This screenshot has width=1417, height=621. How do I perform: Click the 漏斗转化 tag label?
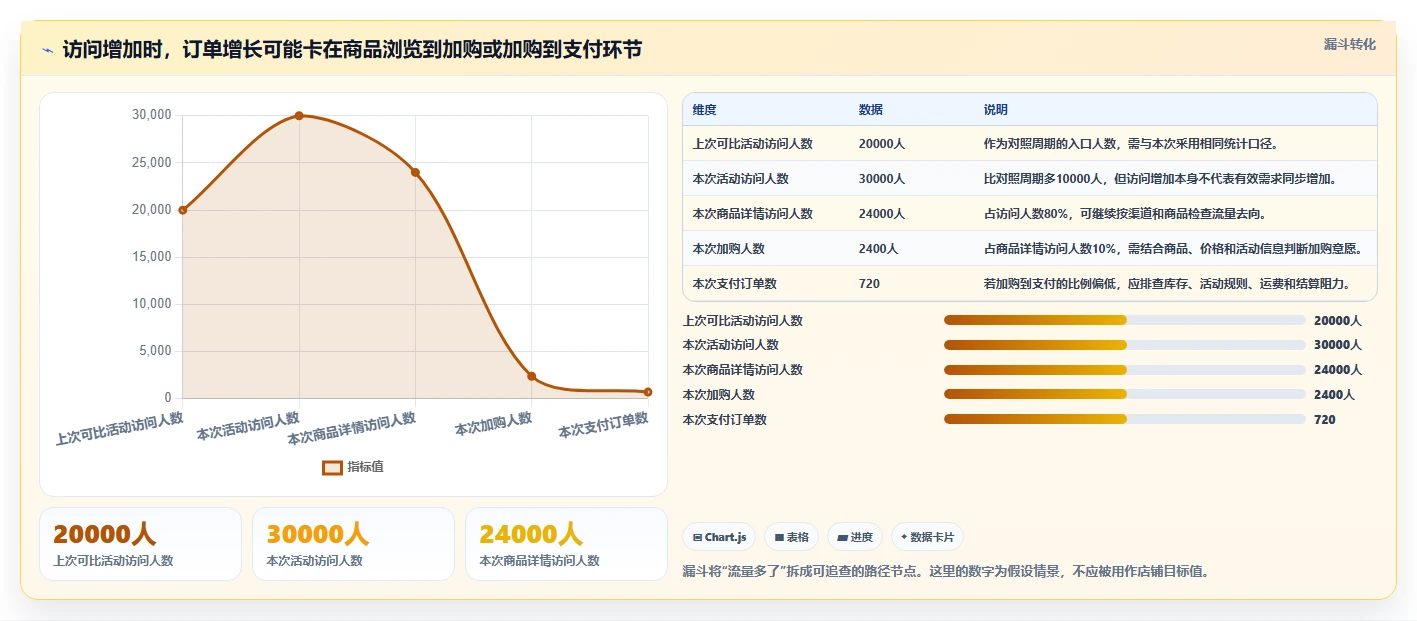(x=1350, y=44)
